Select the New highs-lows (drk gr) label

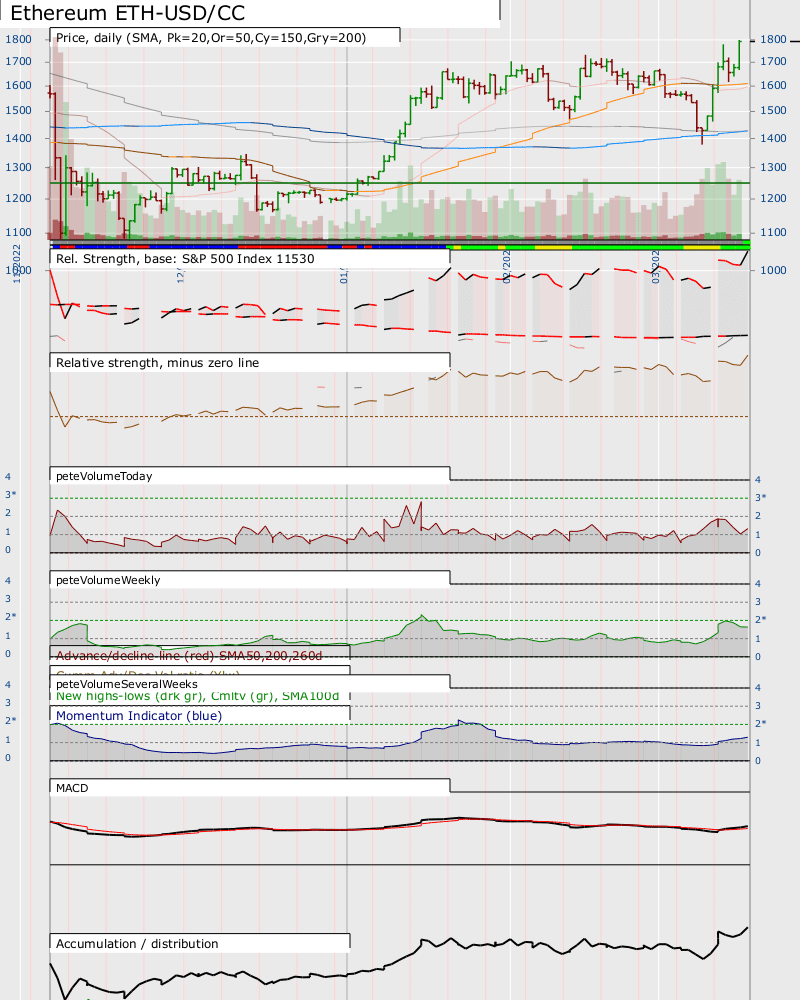(197, 696)
